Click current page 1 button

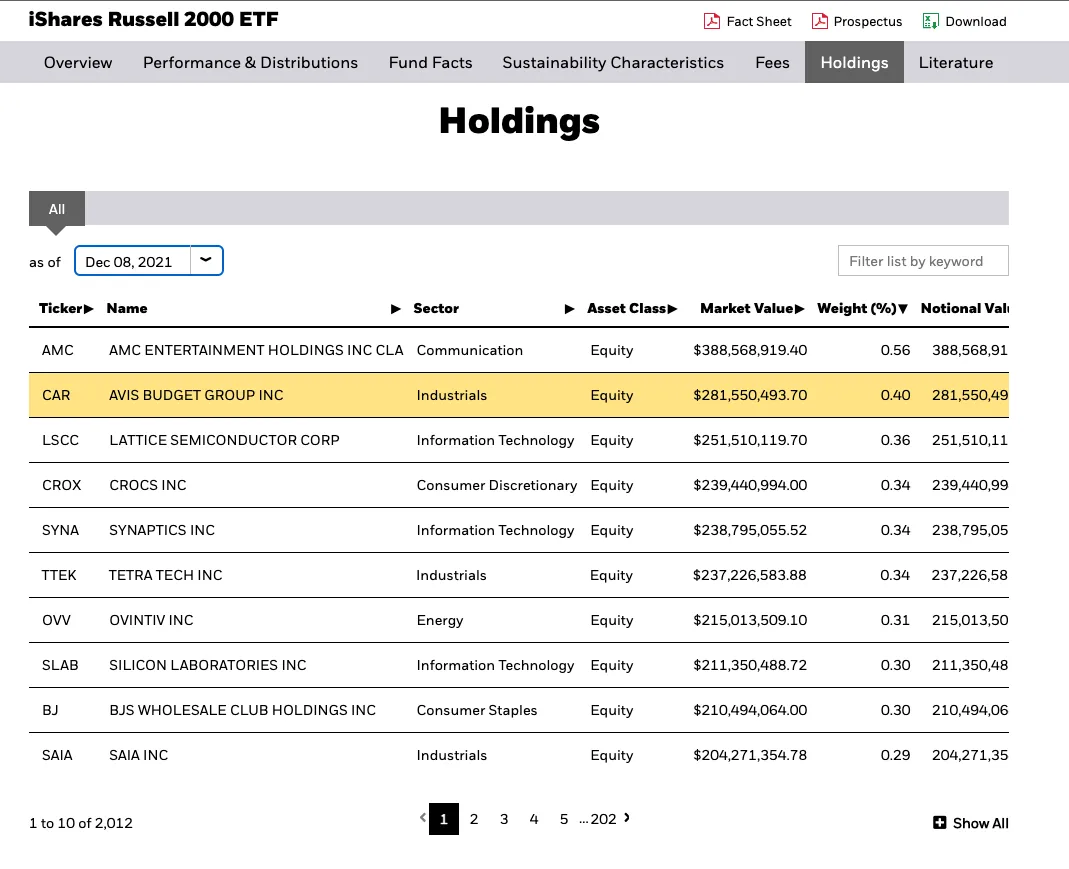(444, 819)
